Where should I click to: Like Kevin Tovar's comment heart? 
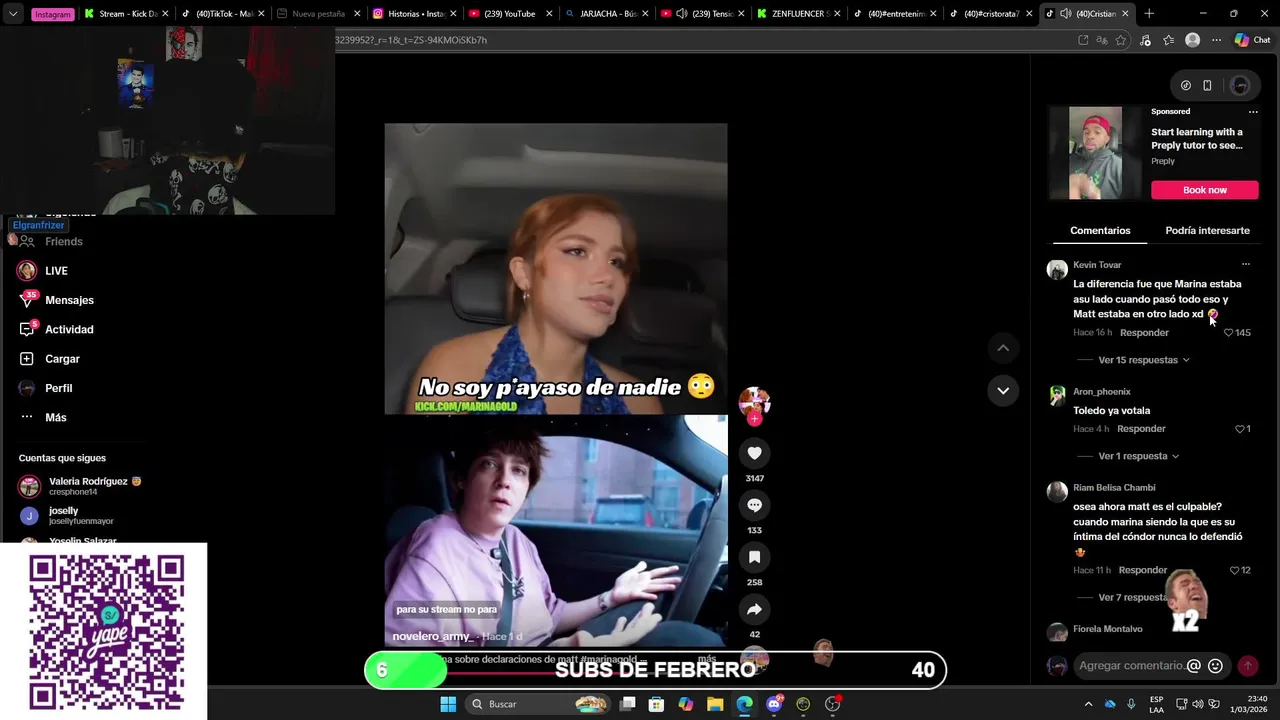pyautogui.click(x=1228, y=333)
